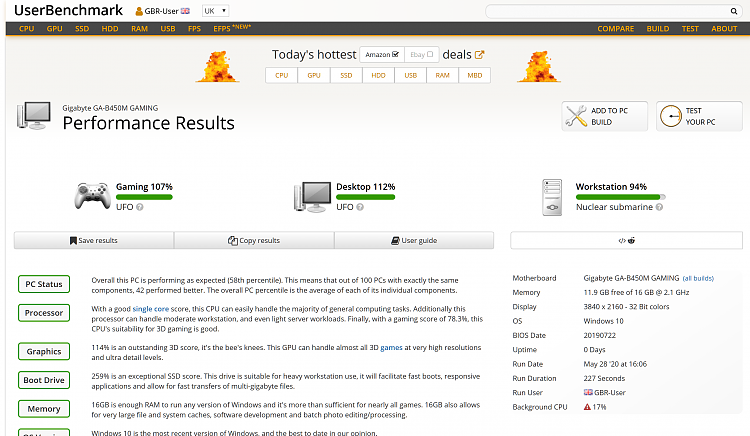Open the User guide button

click(414, 240)
